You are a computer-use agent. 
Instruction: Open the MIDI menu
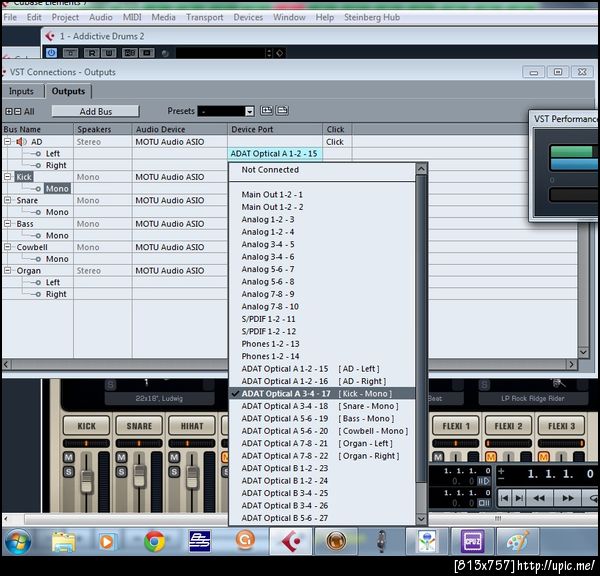(x=132, y=17)
